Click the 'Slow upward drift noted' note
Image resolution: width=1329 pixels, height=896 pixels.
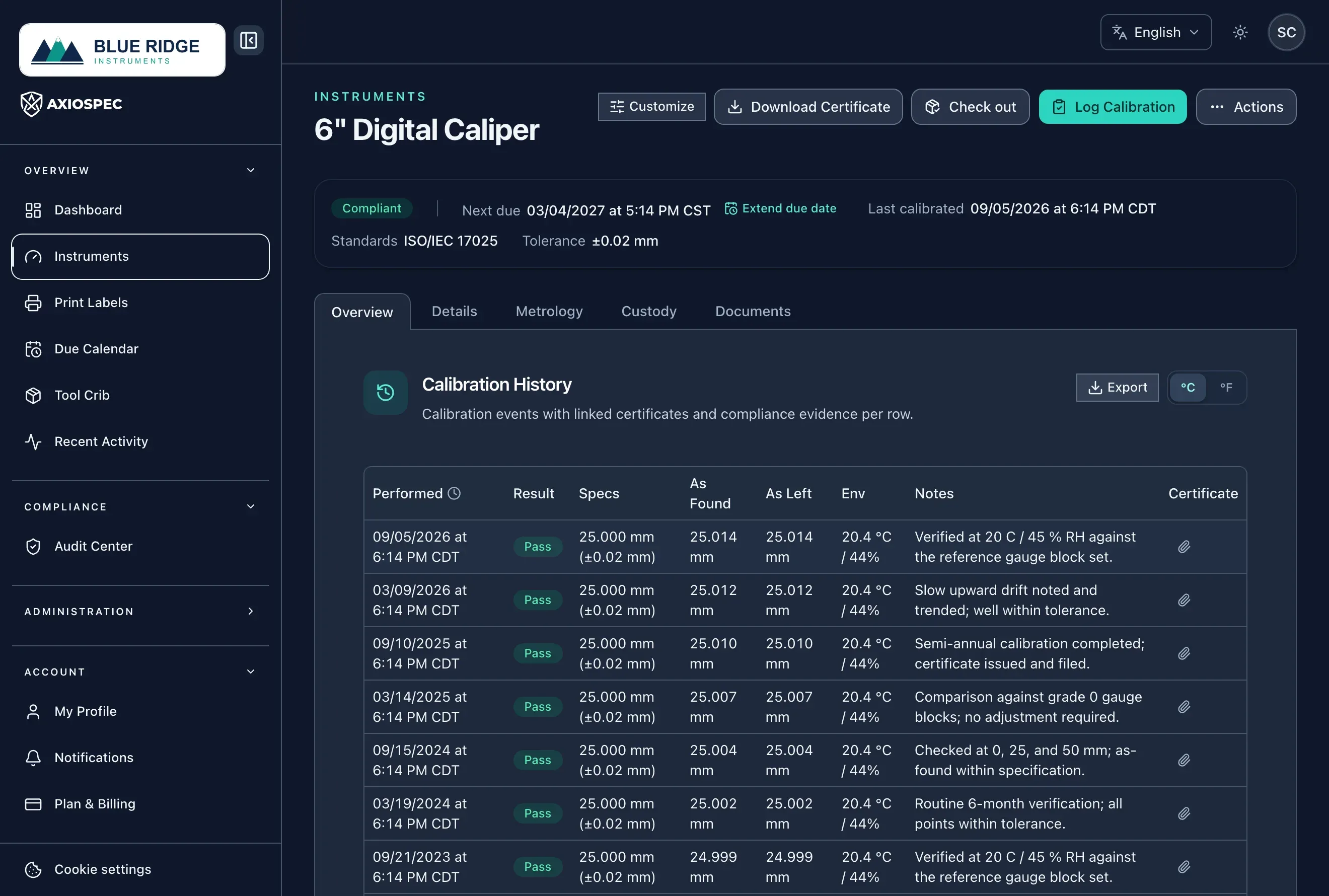(x=1012, y=600)
